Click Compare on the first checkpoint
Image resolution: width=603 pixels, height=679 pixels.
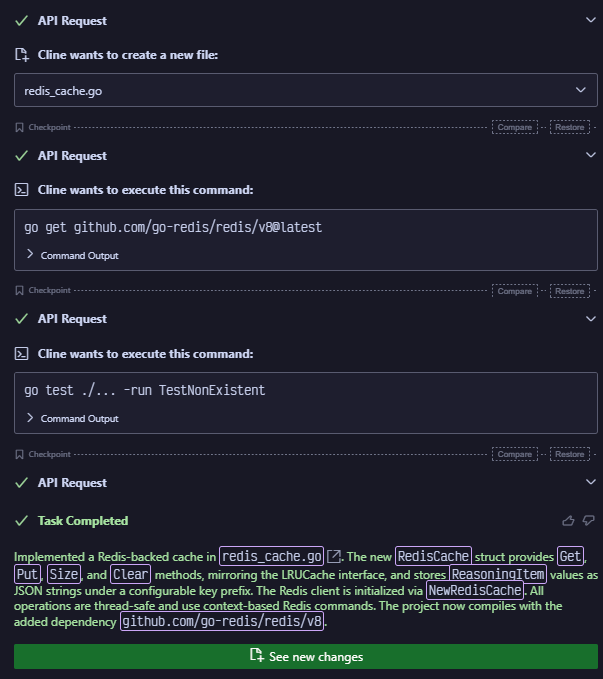(x=515, y=127)
